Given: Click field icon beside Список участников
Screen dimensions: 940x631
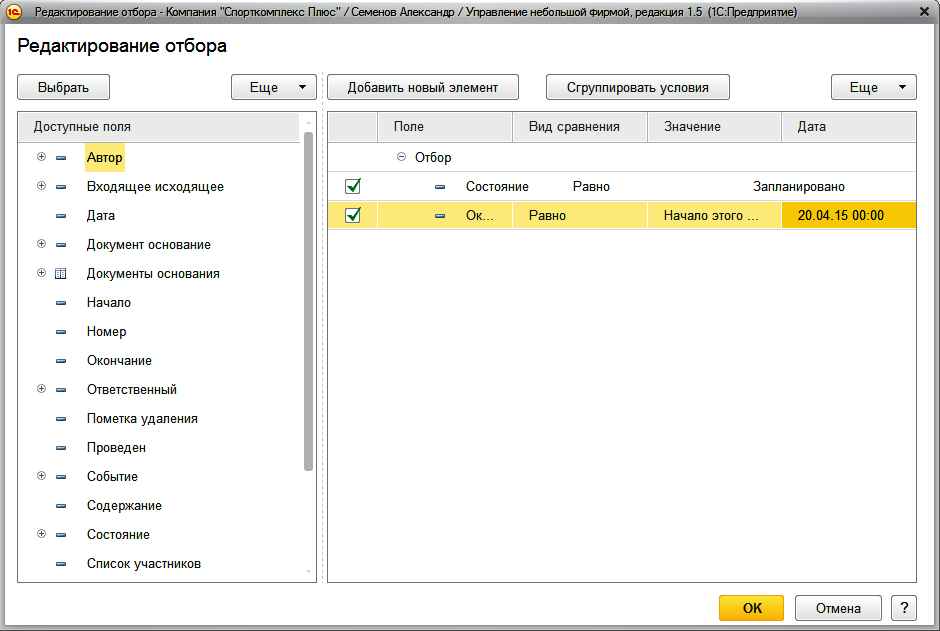Looking at the screenshot, I should click(61, 564).
